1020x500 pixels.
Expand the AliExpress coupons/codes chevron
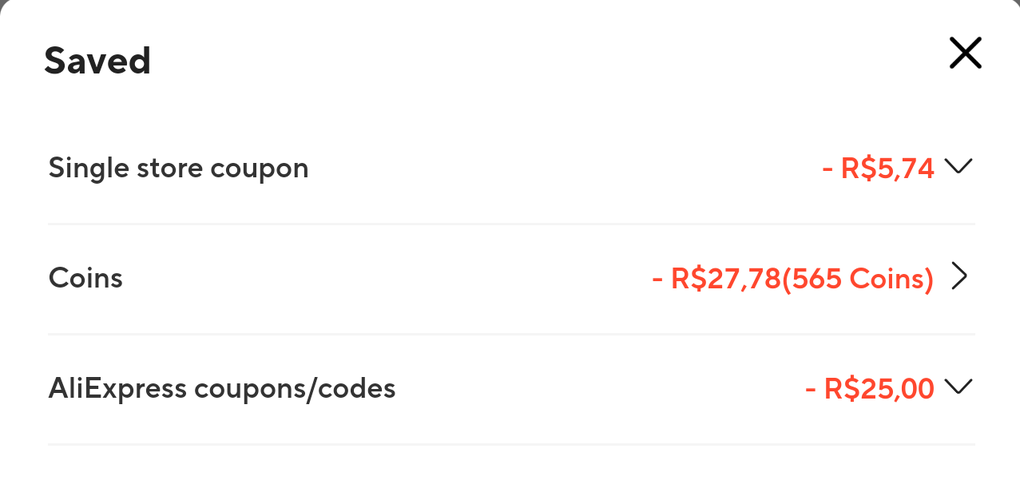click(958, 387)
